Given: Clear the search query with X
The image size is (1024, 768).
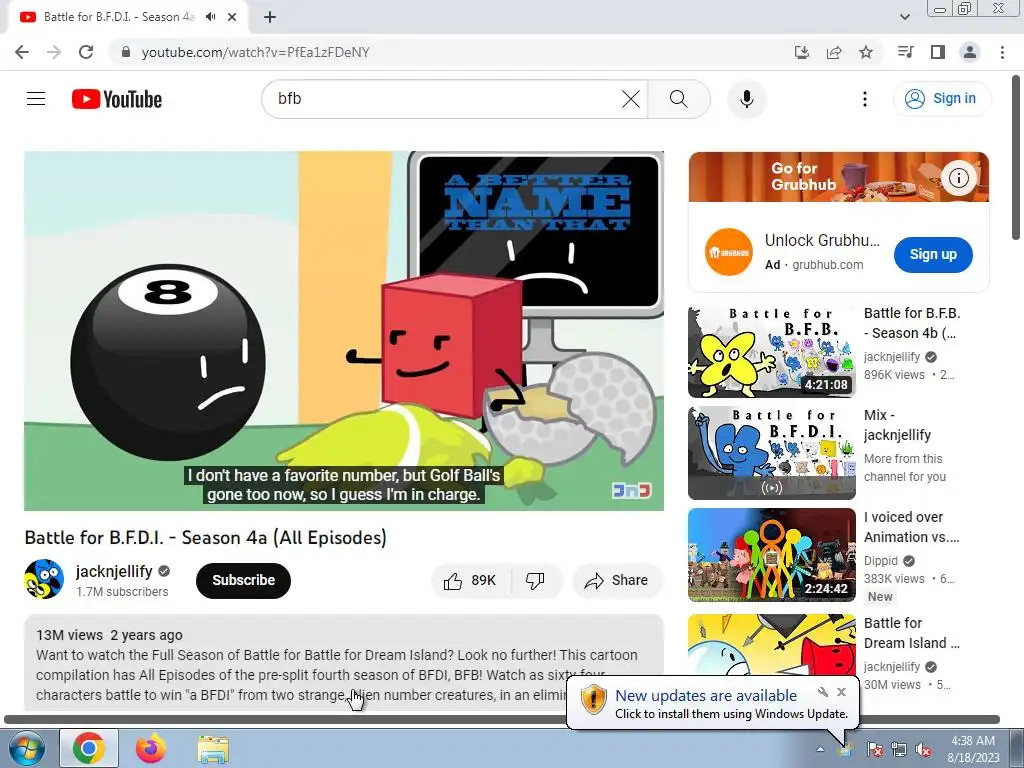Looking at the screenshot, I should point(631,99).
